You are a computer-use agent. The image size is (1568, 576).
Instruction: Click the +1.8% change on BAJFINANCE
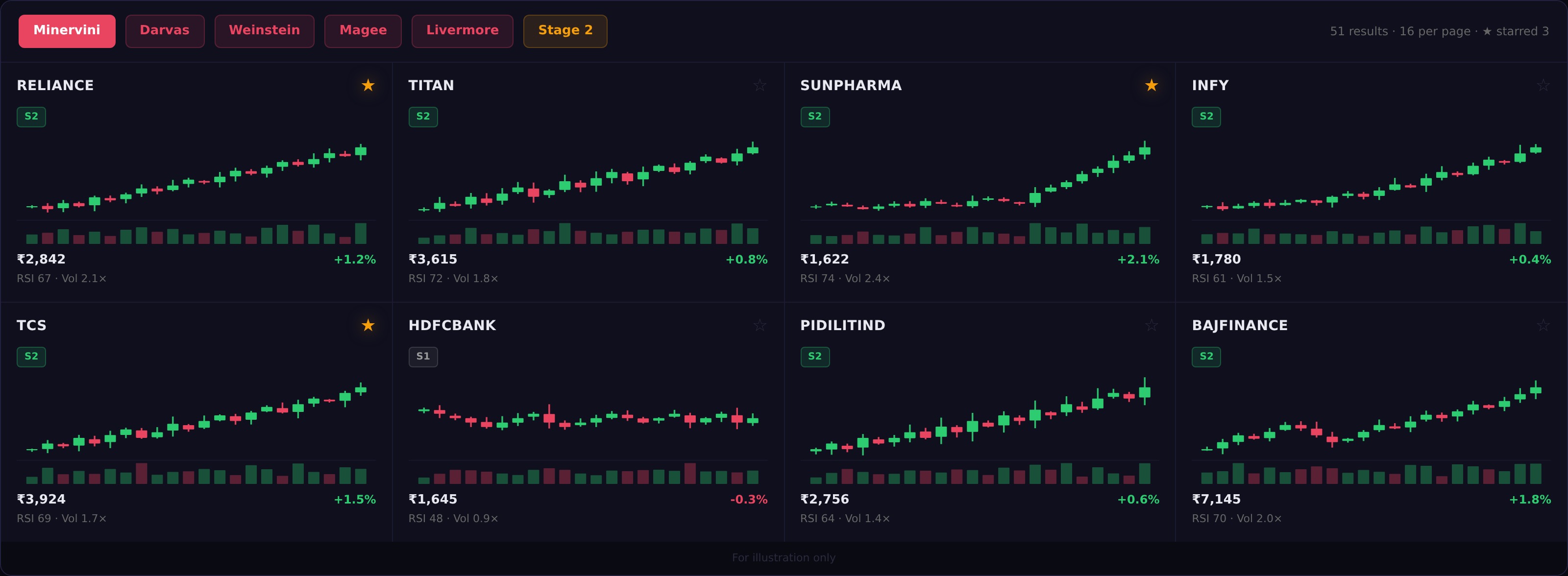1530,500
